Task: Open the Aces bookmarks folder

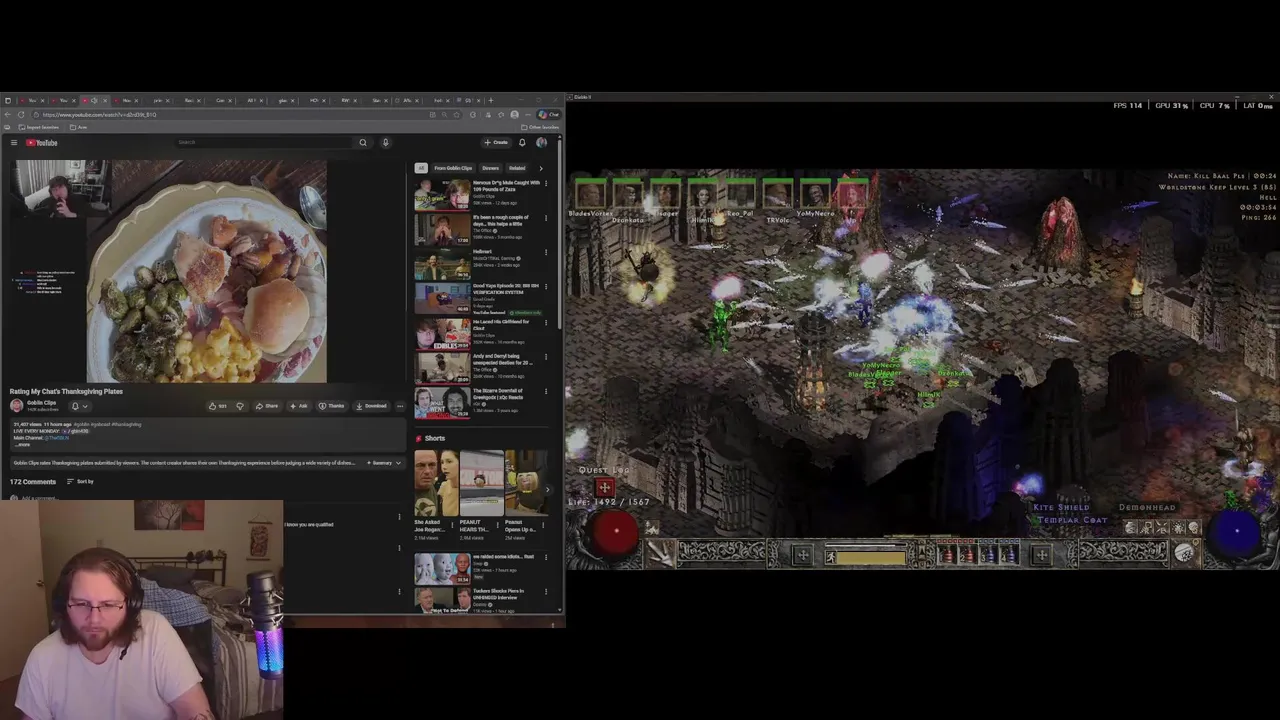Action: tap(79, 127)
